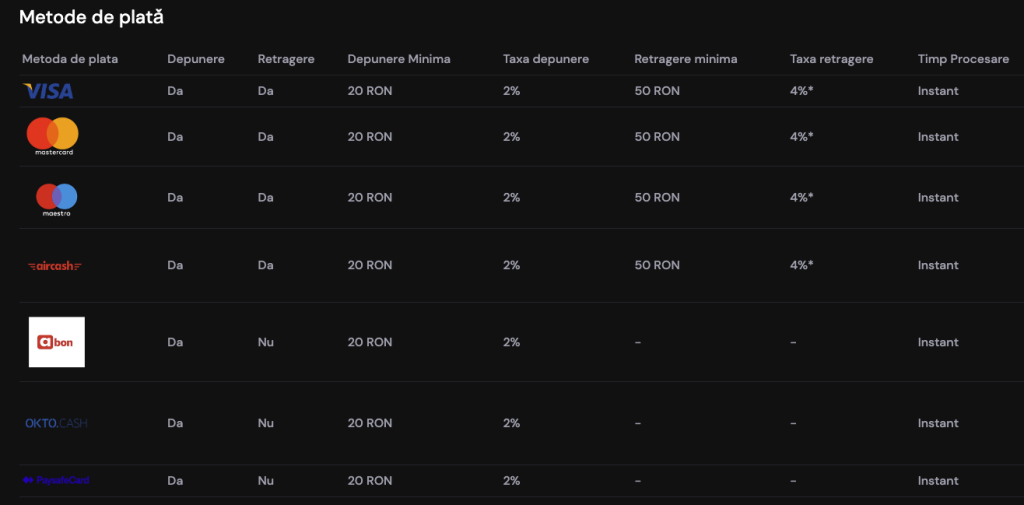This screenshot has height=505, width=1024.
Task: Click 'Da' under Retragere in VISA row
Action: tap(265, 91)
